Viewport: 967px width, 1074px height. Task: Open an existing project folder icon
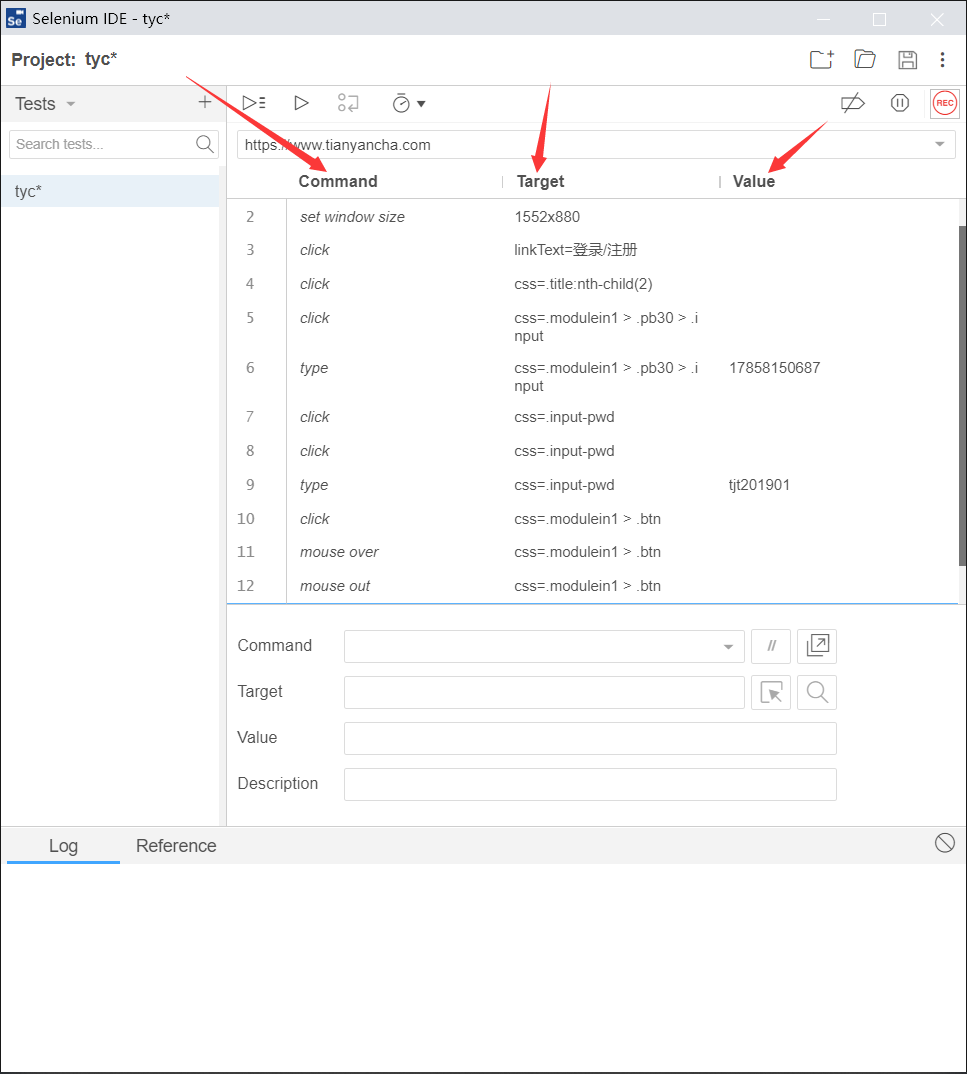tap(865, 60)
